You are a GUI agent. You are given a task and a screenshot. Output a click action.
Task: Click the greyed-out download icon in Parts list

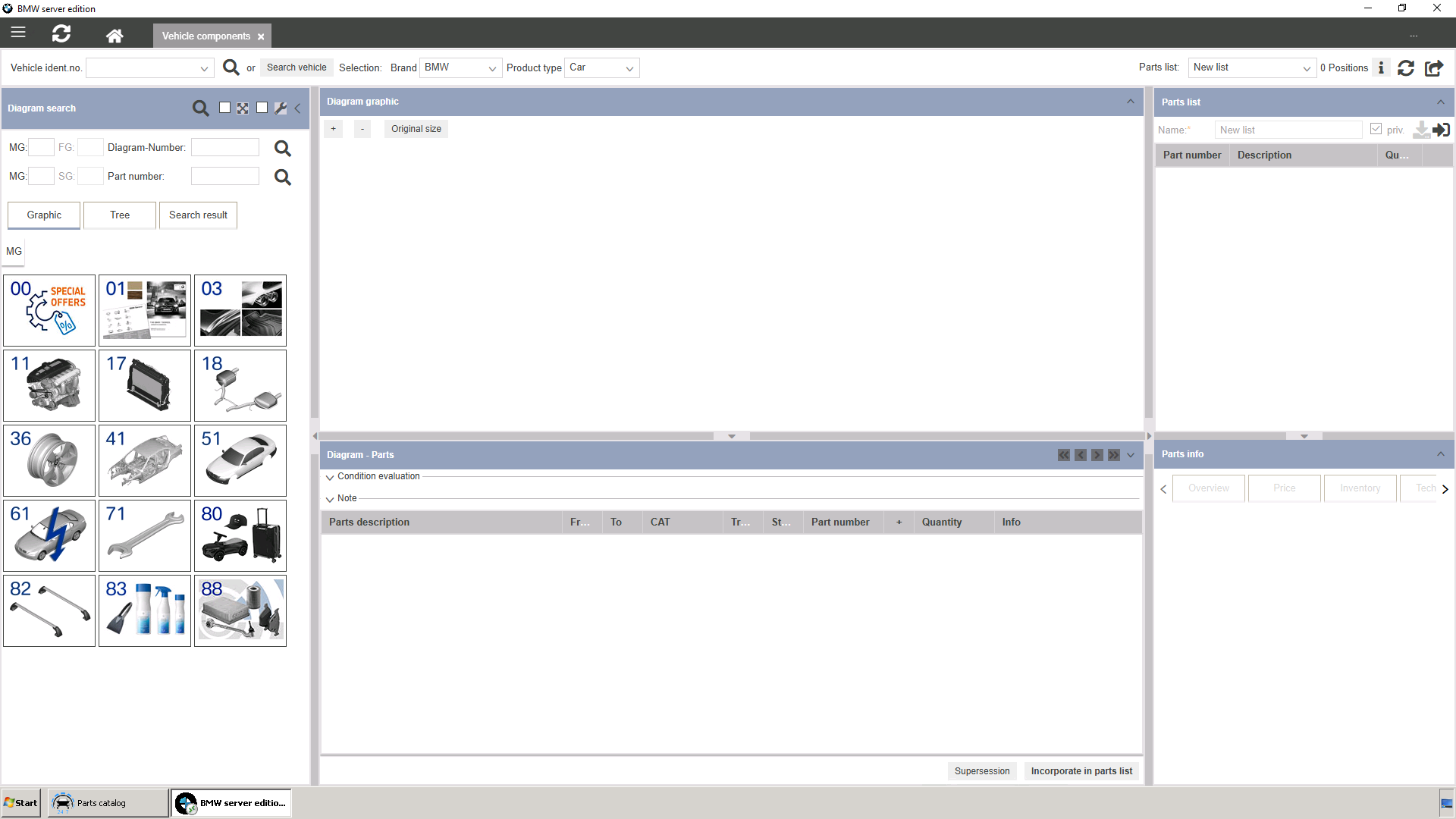[x=1421, y=130]
